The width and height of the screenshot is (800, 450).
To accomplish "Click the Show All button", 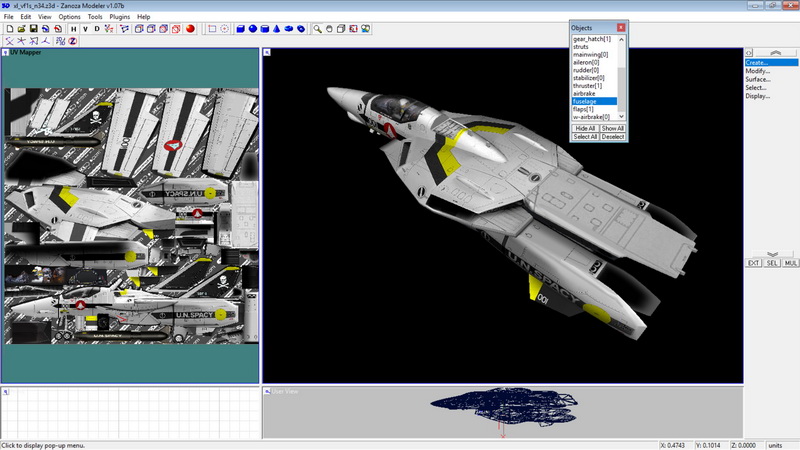I will tap(612, 129).
